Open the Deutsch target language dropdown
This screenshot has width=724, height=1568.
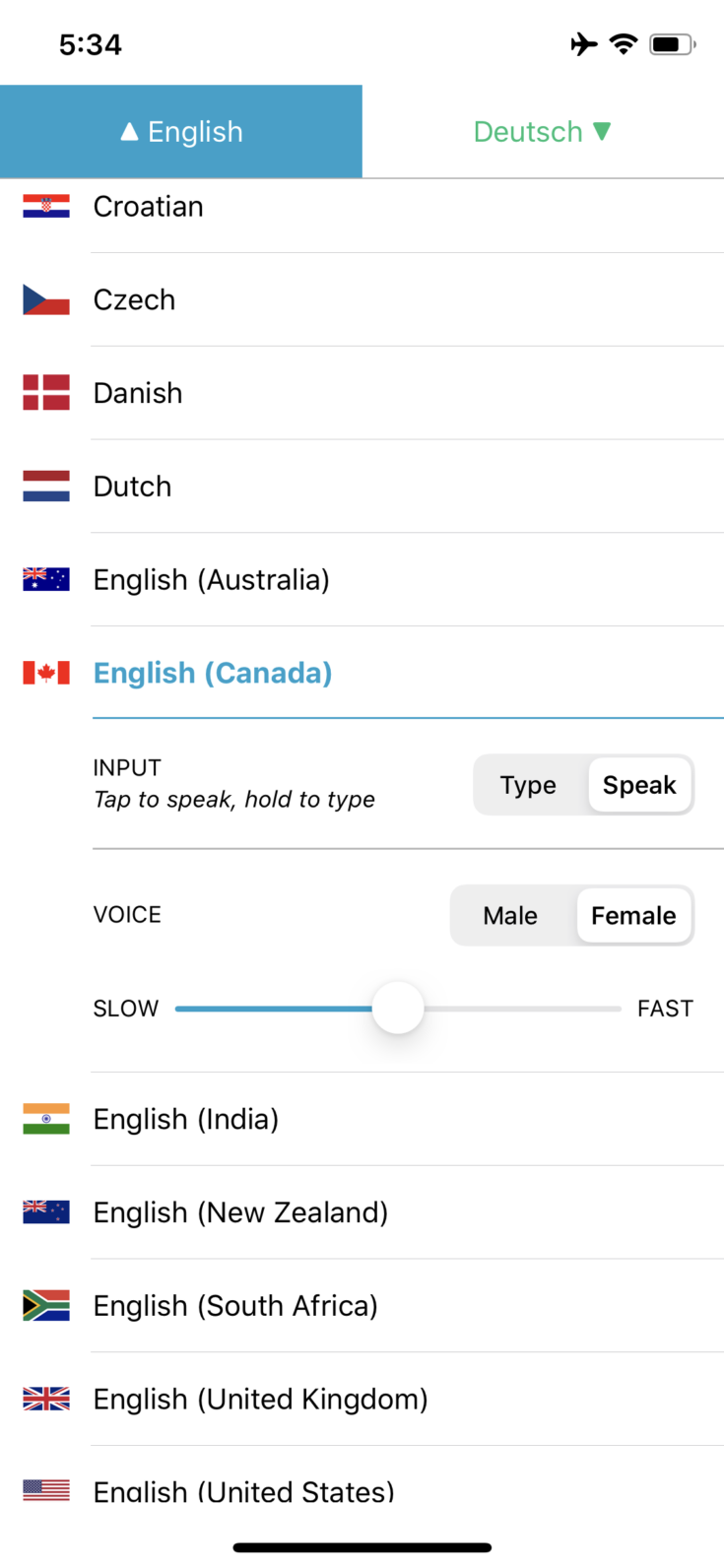coord(543,132)
